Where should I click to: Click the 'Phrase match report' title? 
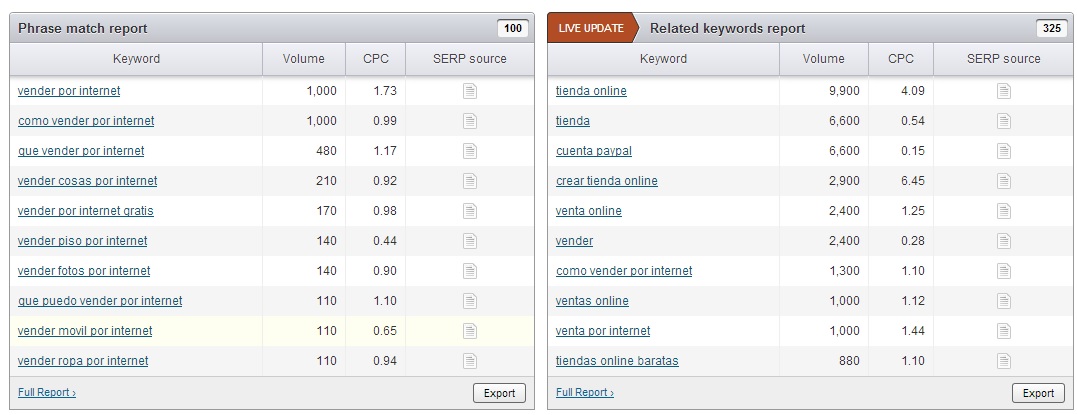(x=82, y=28)
